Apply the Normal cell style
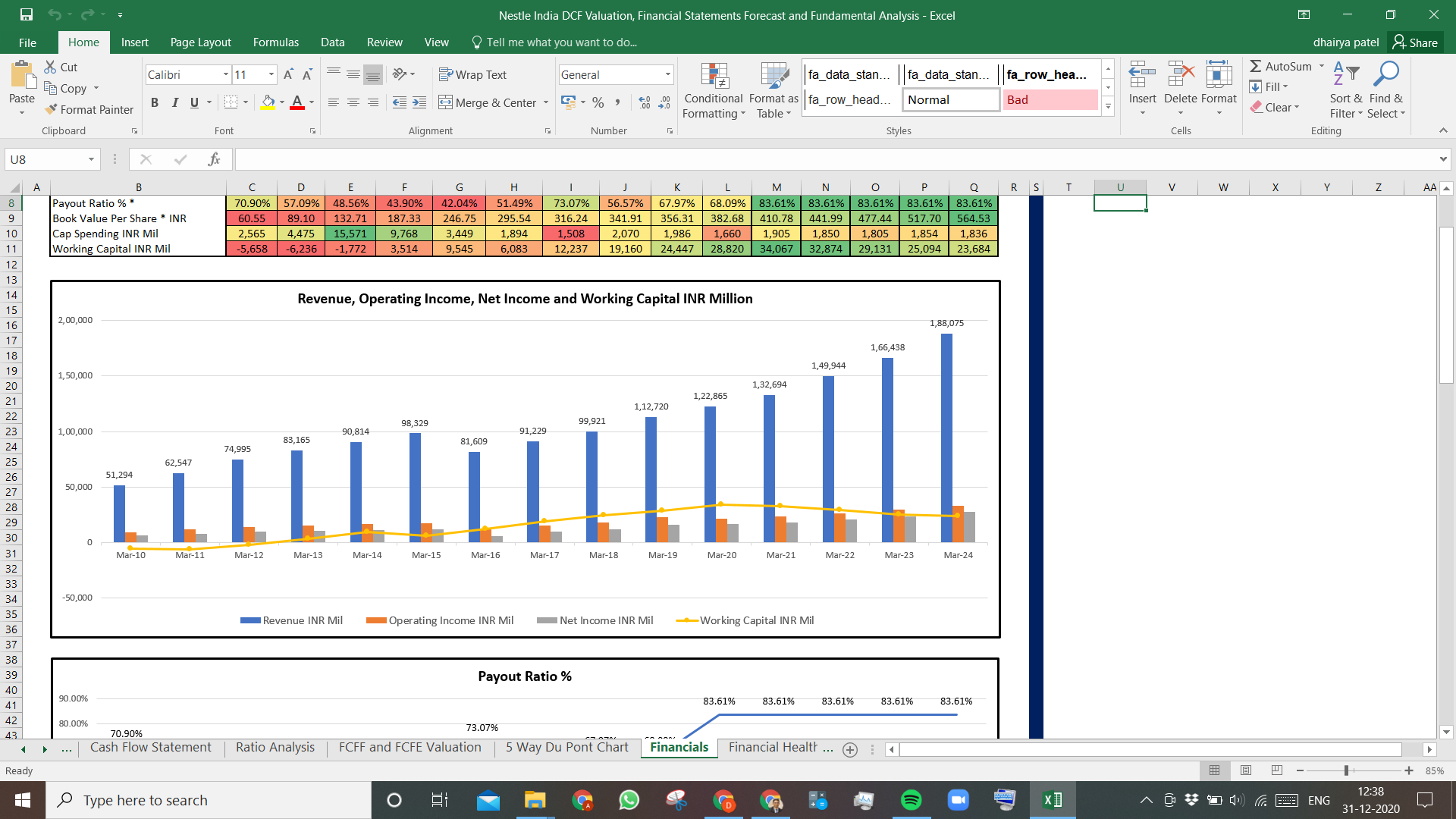 (950, 100)
